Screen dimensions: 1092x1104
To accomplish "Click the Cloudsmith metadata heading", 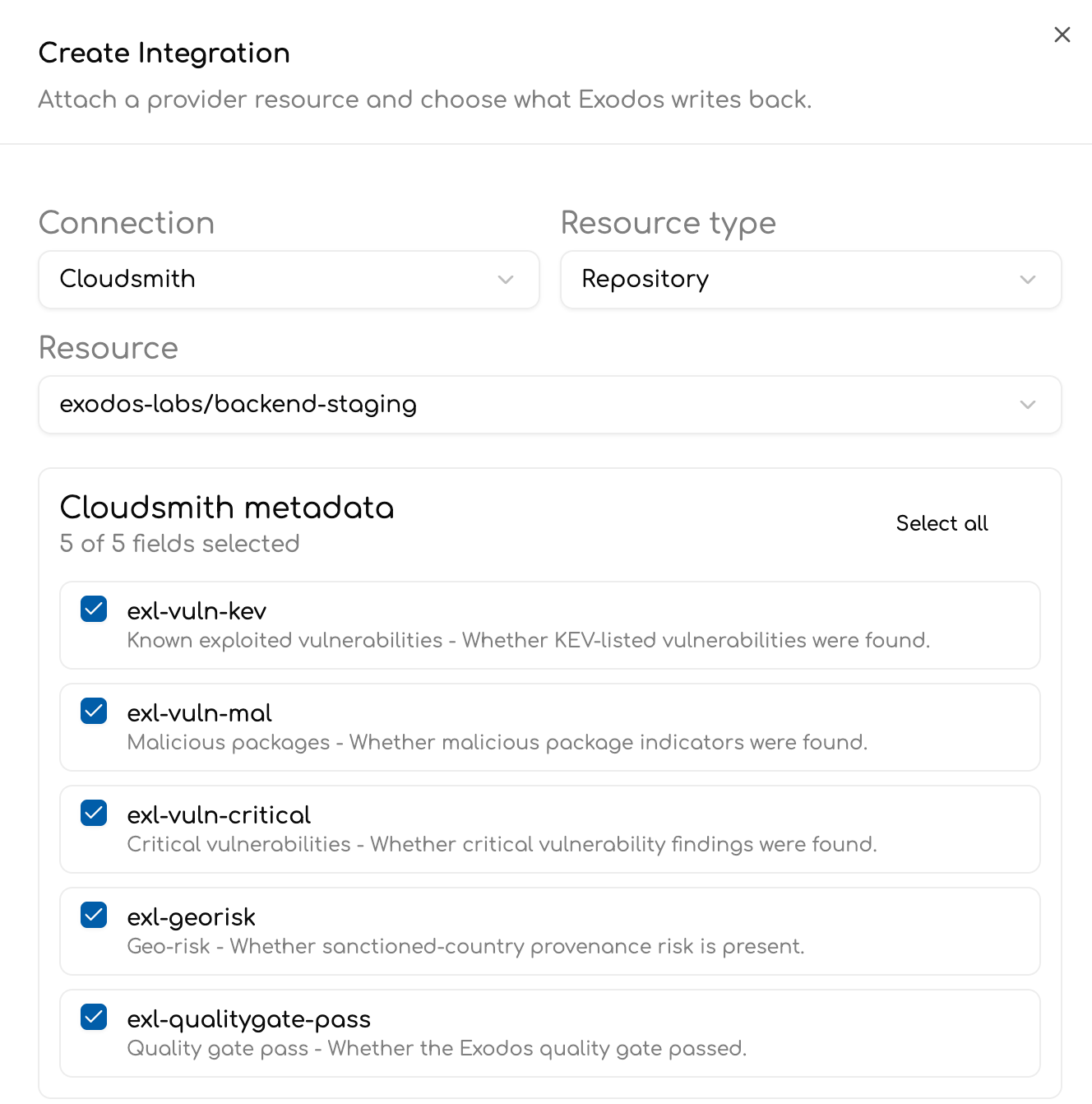I will coord(227,508).
